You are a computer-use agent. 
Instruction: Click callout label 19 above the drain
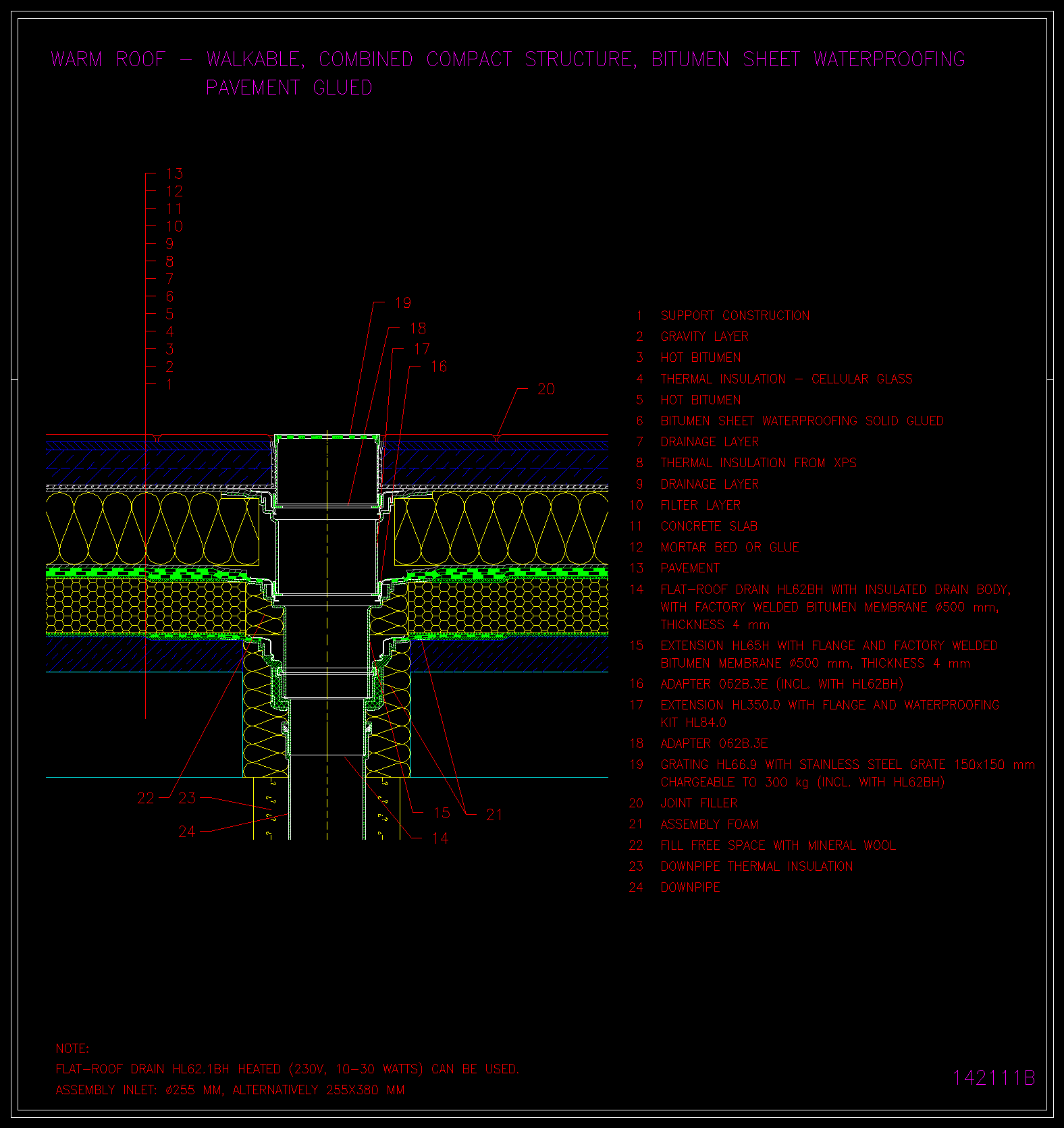(403, 302)
